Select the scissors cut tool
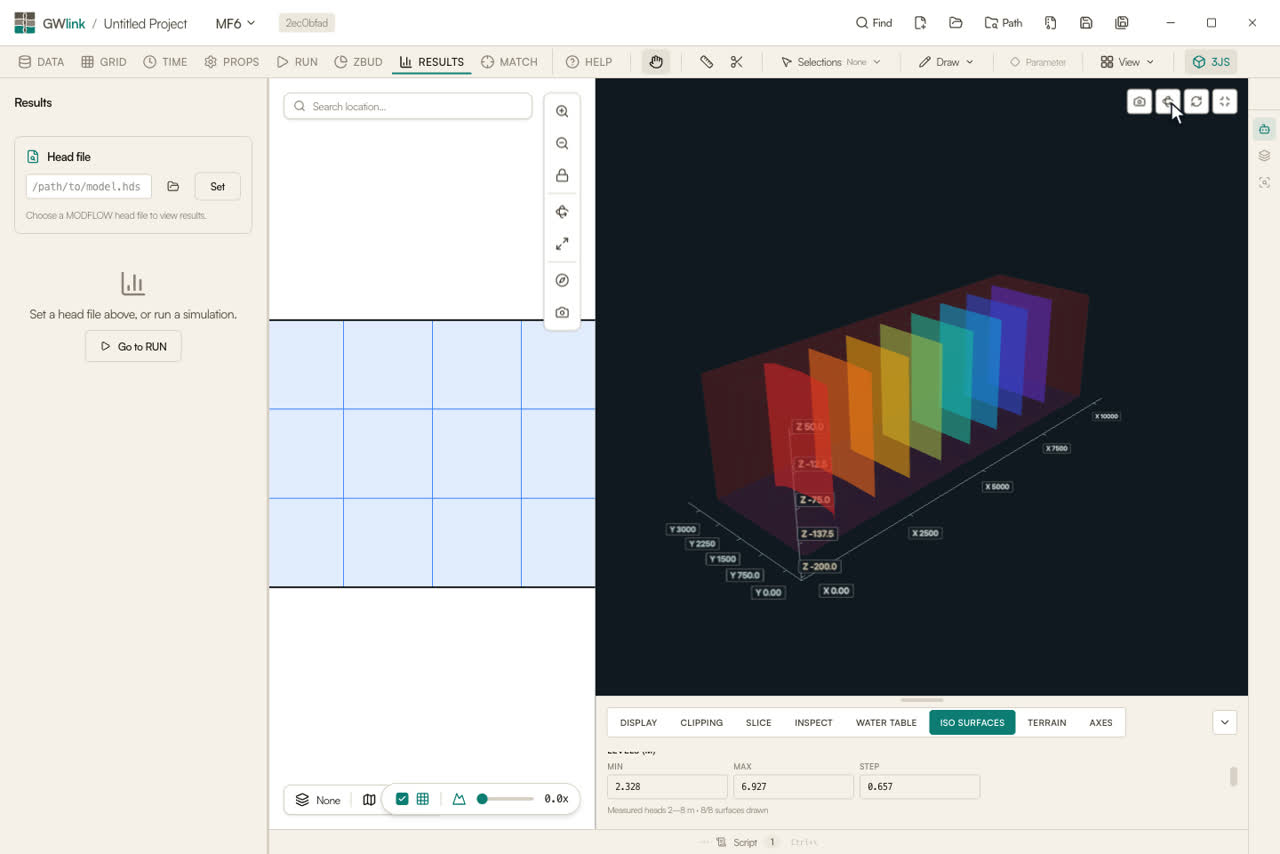 click(737, 62)
